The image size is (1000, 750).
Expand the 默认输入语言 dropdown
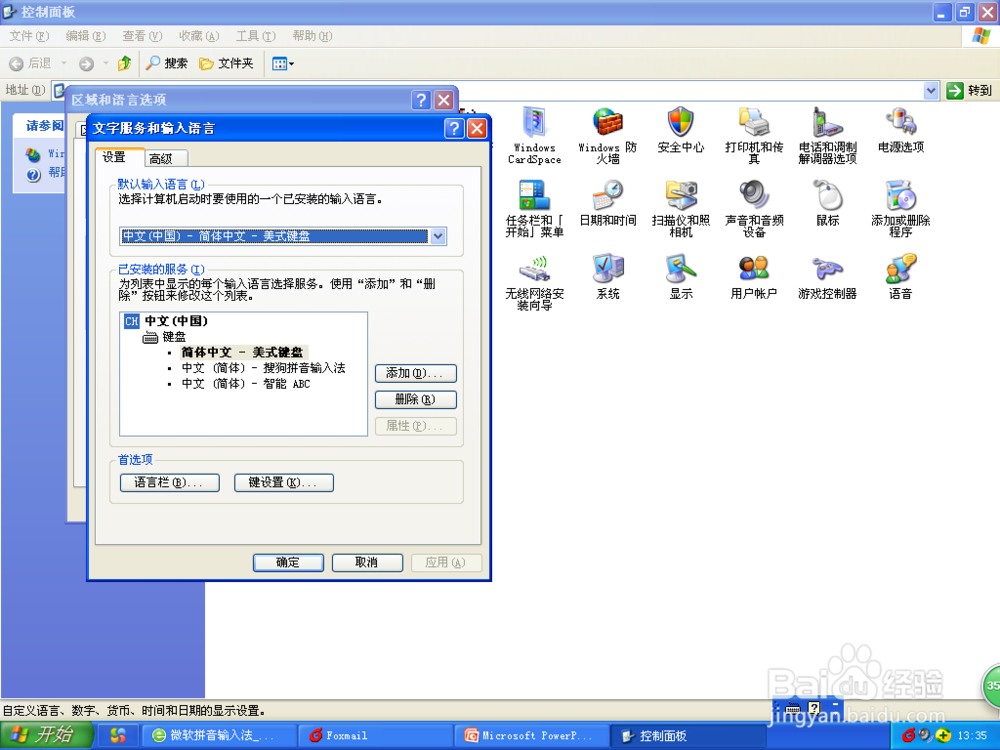(x=438, y=236)
